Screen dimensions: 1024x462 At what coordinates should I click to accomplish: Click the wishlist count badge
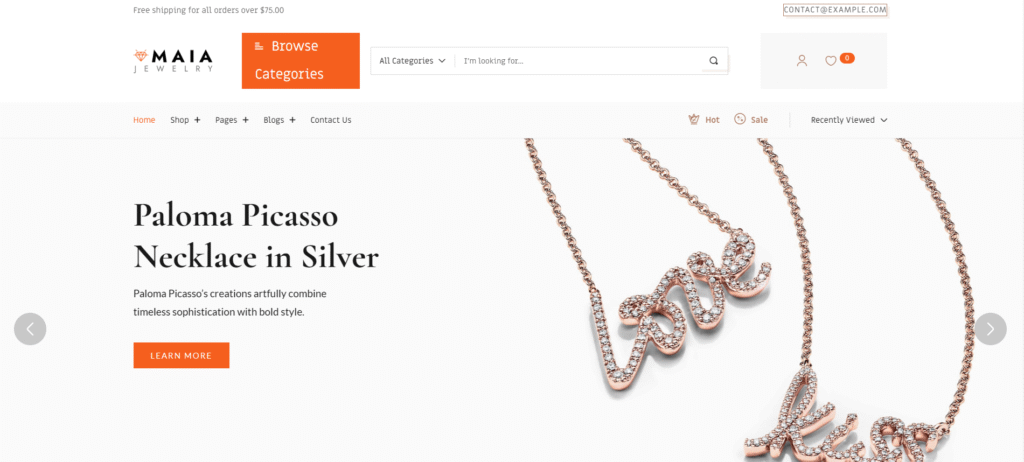[x=847, y=58]
